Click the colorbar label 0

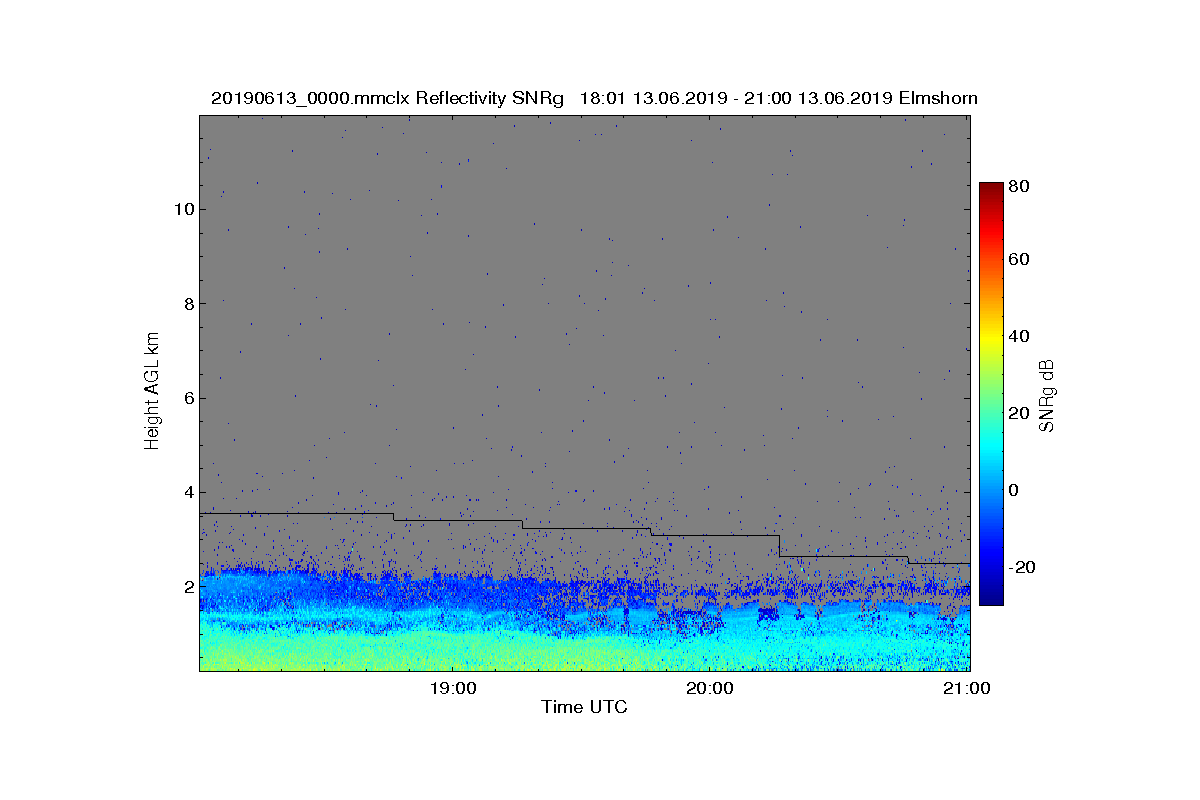coord(1014,490)
